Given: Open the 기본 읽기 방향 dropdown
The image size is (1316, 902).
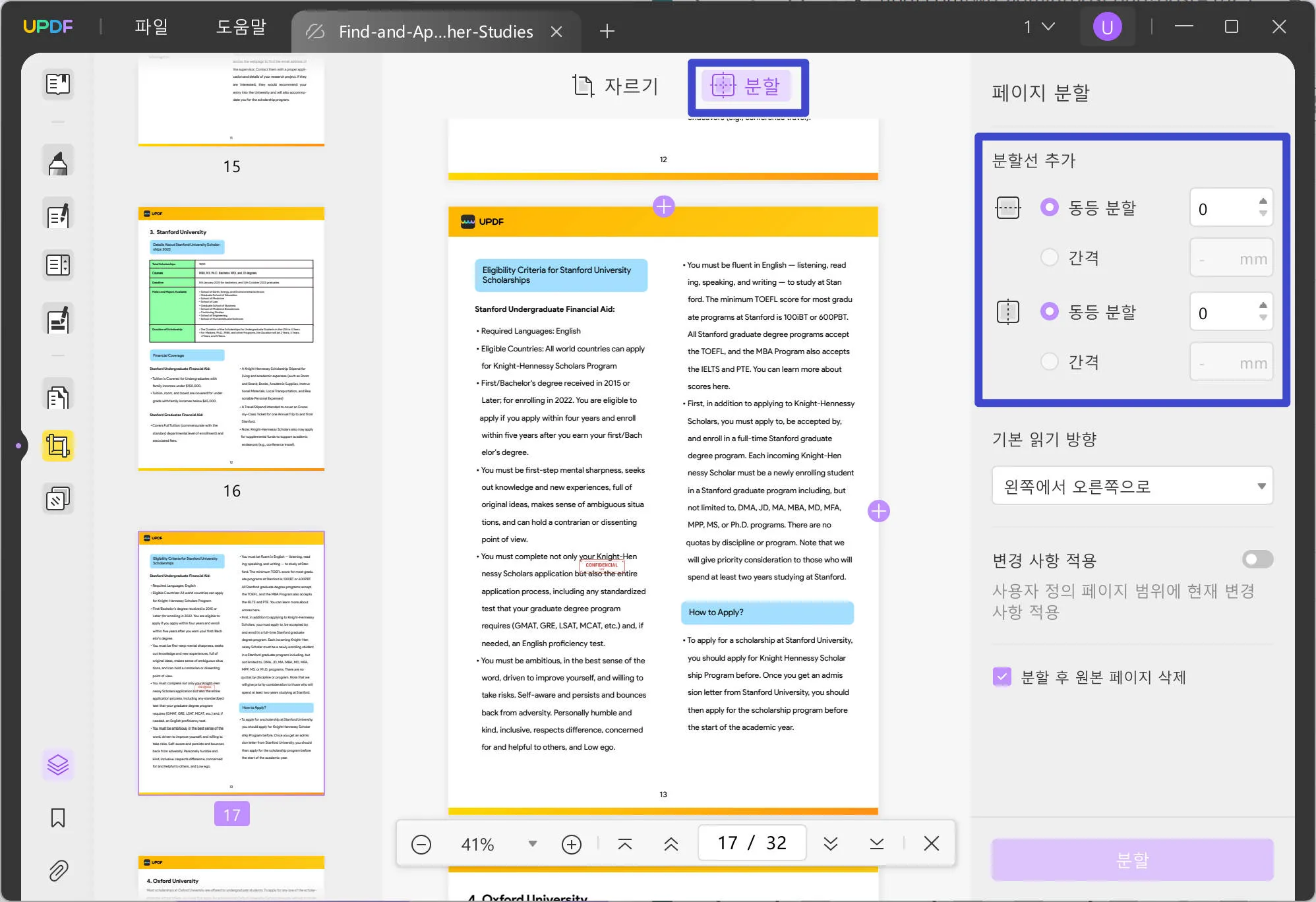Looking at the screenshot, I should click(1132, 486).
